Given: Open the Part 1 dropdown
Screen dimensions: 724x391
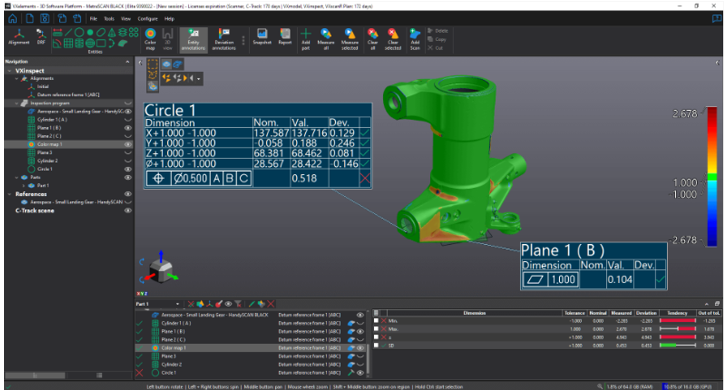Looking at the screenshot, I should tap(157, 304).
